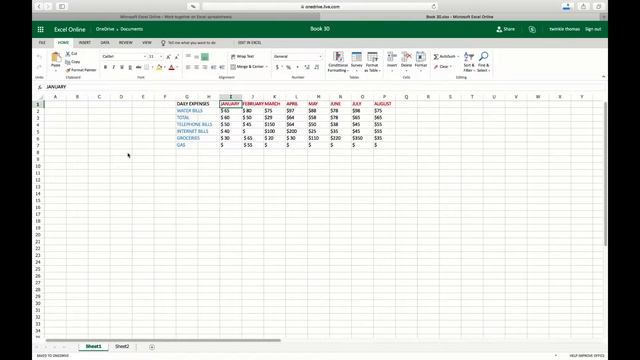
Task: Switch to the REVIEW ribbon tab
Action: pyautogui.click(x=126, y=43)
